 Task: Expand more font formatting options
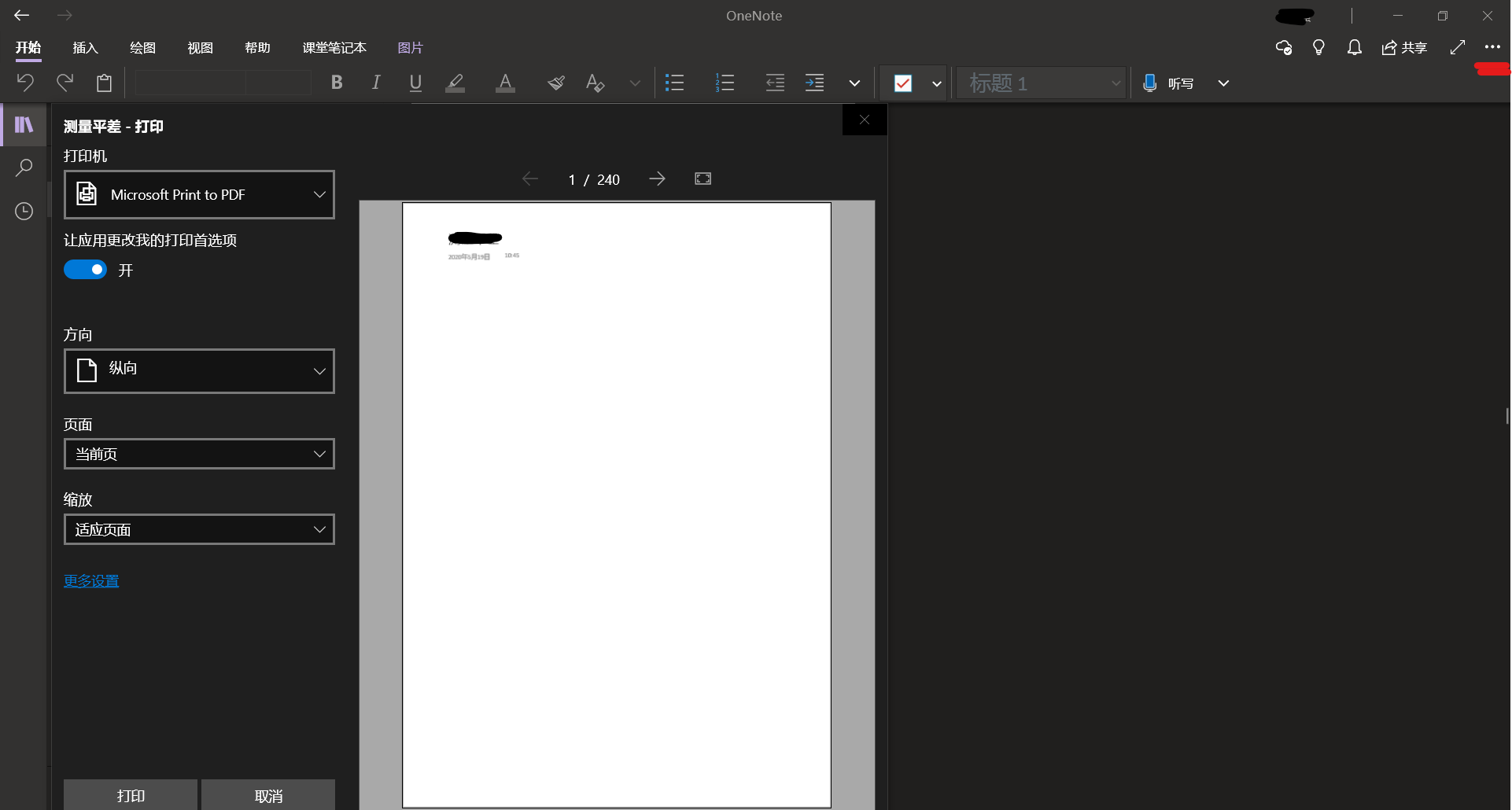[x=635, y=83]
